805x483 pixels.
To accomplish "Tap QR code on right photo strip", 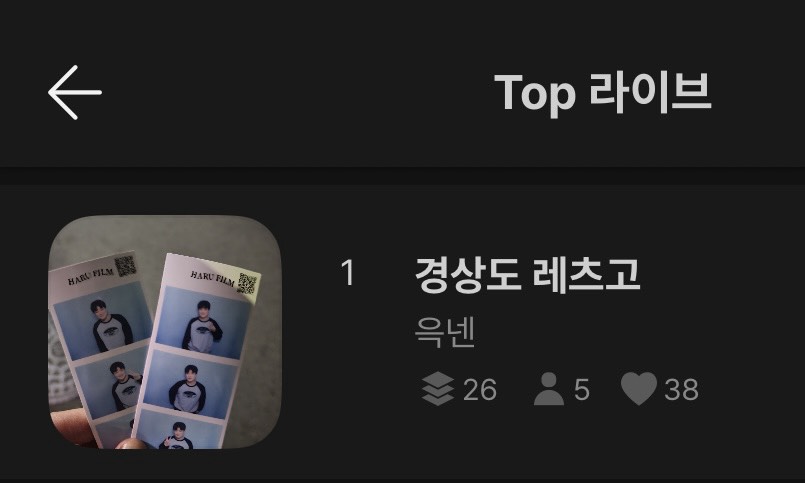I will pos(247,284).
